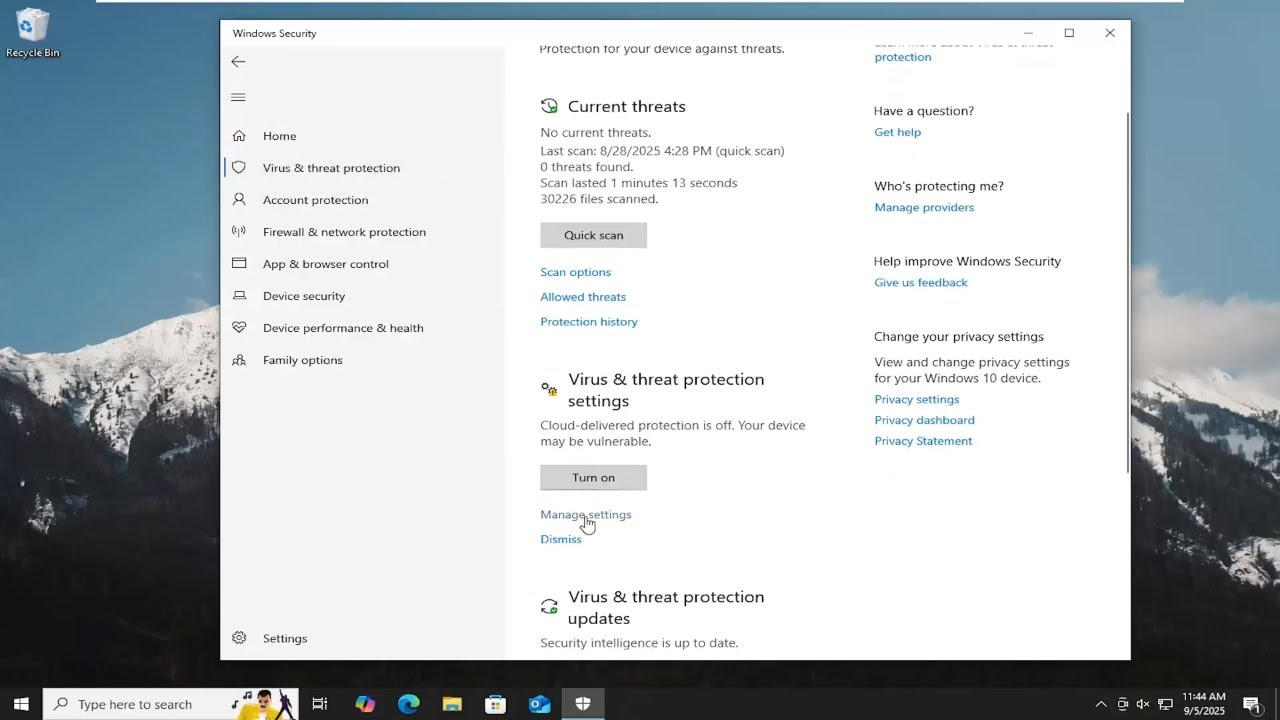Image resolution: width=1280 pixels, height=720 pixels.
Task: Click the Account protection label
Action: point(316,200)
